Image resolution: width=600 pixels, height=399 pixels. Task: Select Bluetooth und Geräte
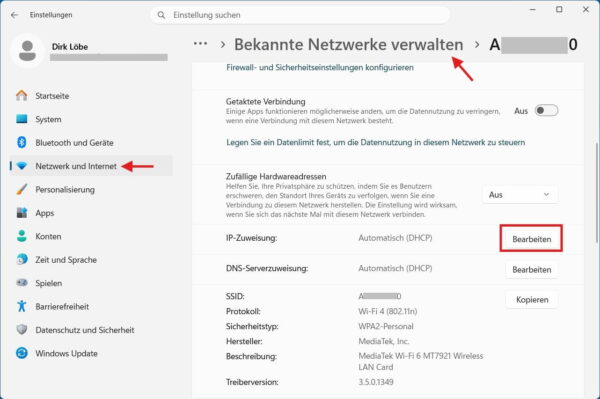coord(91,142)
